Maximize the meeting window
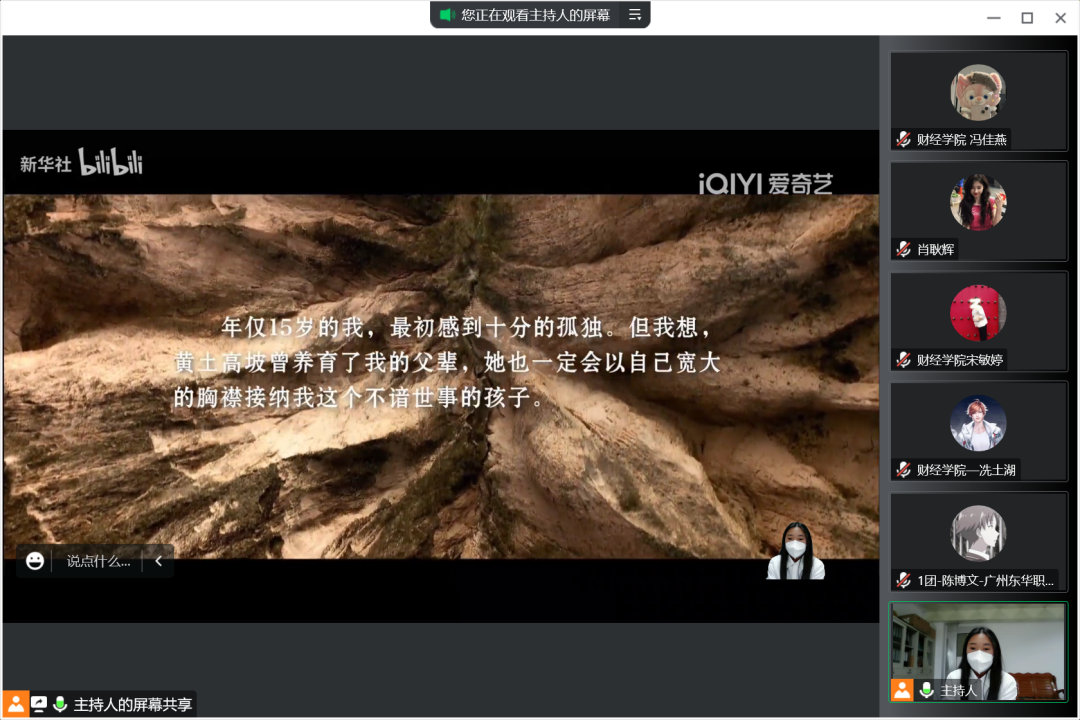This screenshot has height=720, width=1080. [1027, 18]
